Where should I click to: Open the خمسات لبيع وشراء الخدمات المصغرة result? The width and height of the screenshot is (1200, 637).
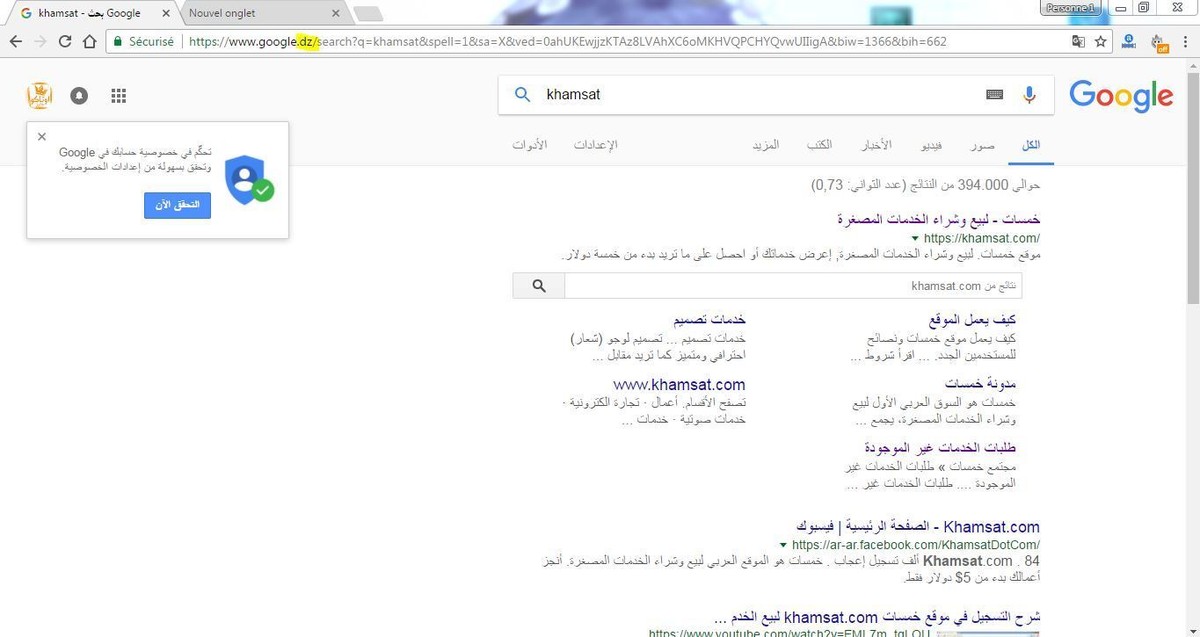click(x=938, y=219)
